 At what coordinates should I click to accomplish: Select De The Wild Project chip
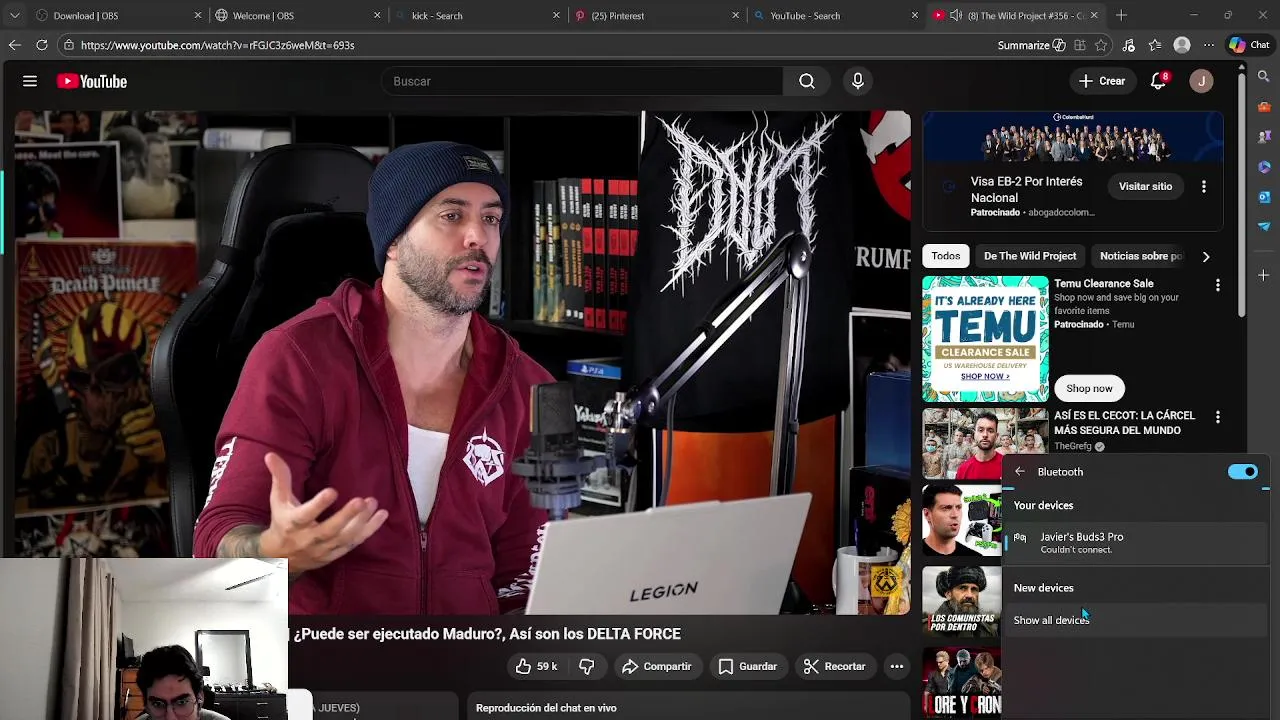[1030, 256]
